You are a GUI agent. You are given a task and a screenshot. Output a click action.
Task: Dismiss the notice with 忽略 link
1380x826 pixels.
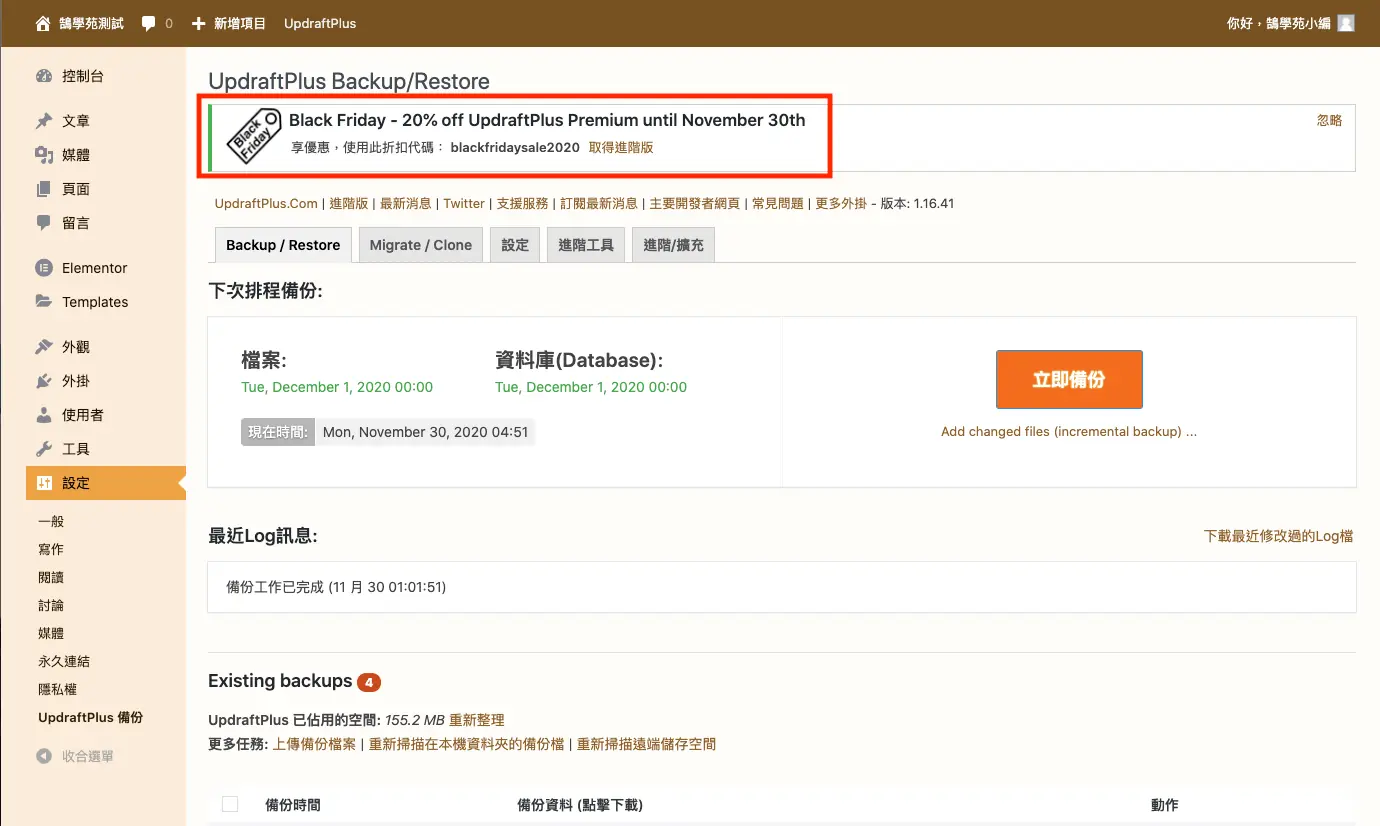coord(1330,121)
